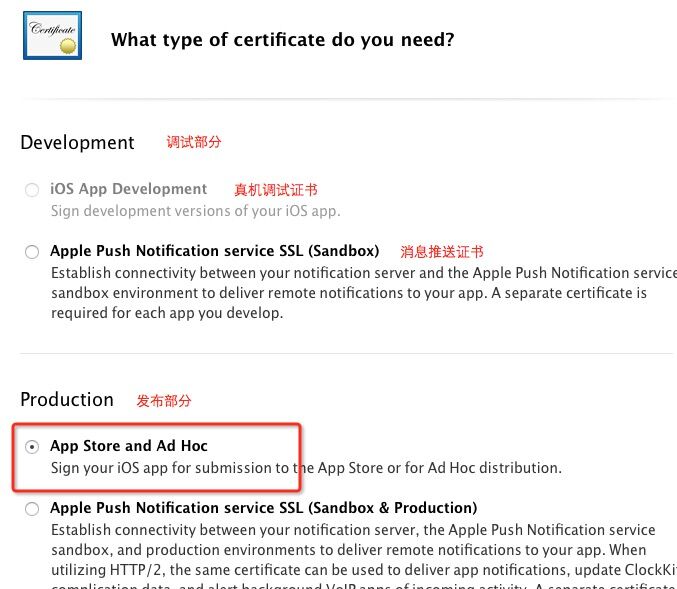Select the App Store and Ad Hoc radio button

(x=32, y=446)
